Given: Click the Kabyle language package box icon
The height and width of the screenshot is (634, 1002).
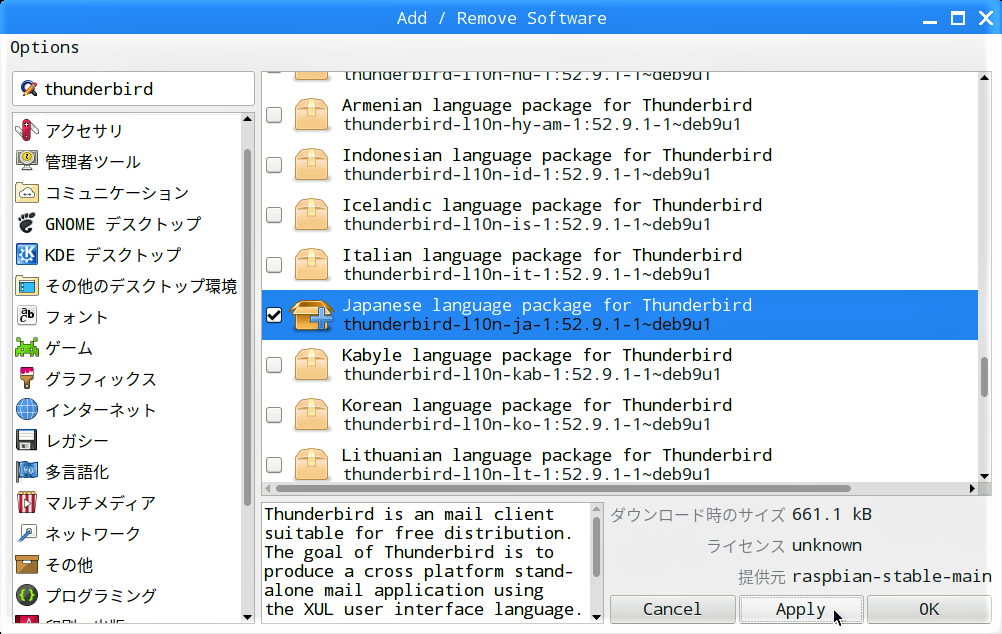Looking at the screenshot, I should coord(311,364).
